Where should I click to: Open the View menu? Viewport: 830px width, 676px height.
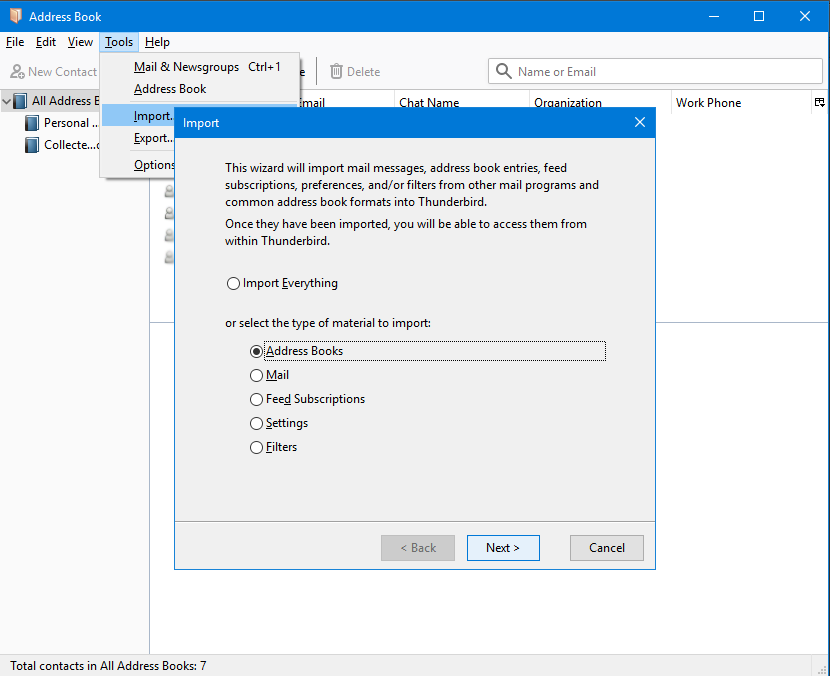[x=80, y=42]
